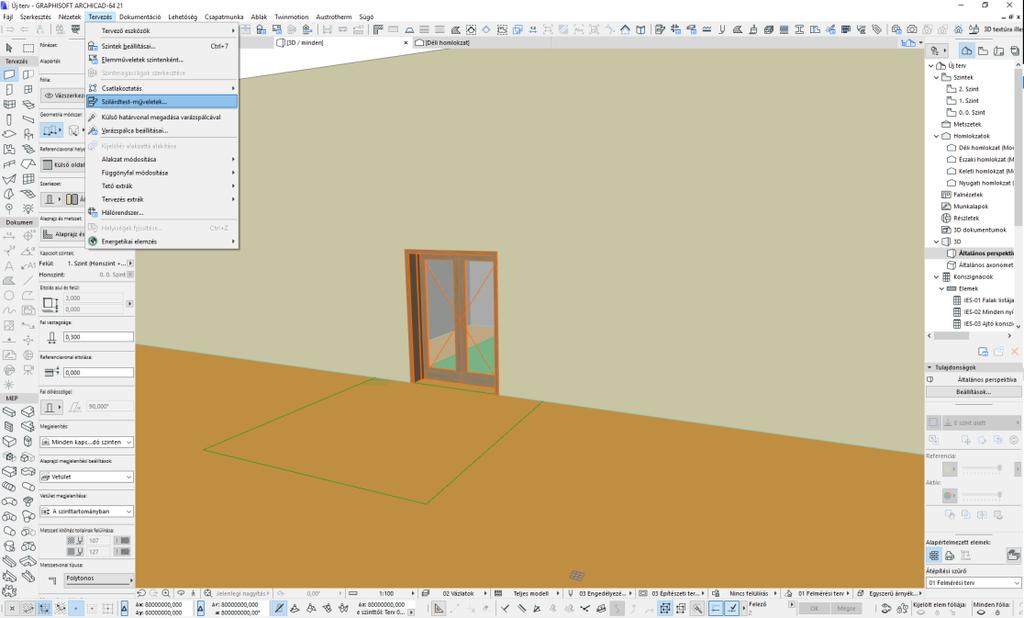Screen dimensions: 1024x618
Task: Click the Vázszerkez layer button with eye
Action: click(63, 95)
